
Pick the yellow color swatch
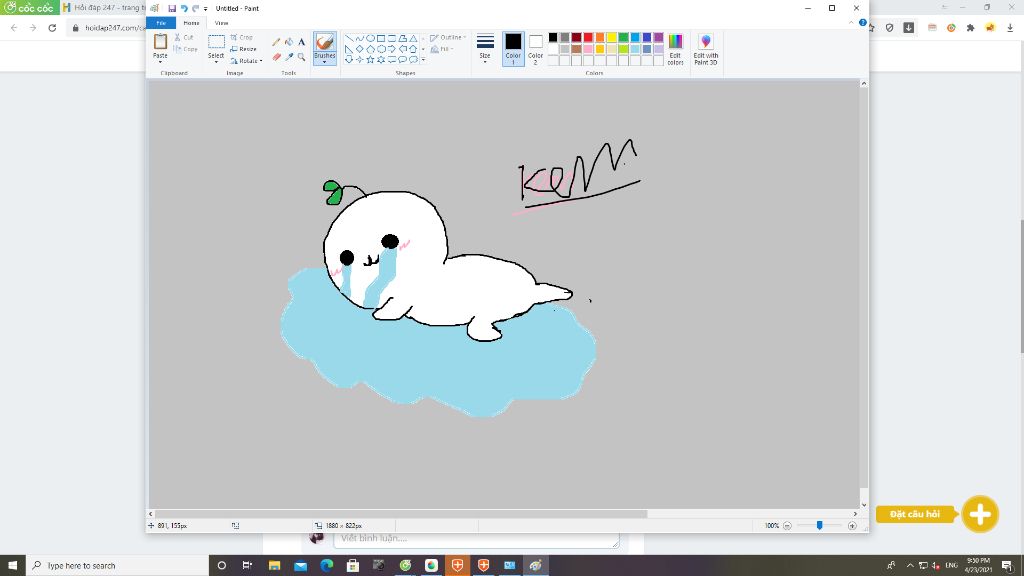click(612, 37)
